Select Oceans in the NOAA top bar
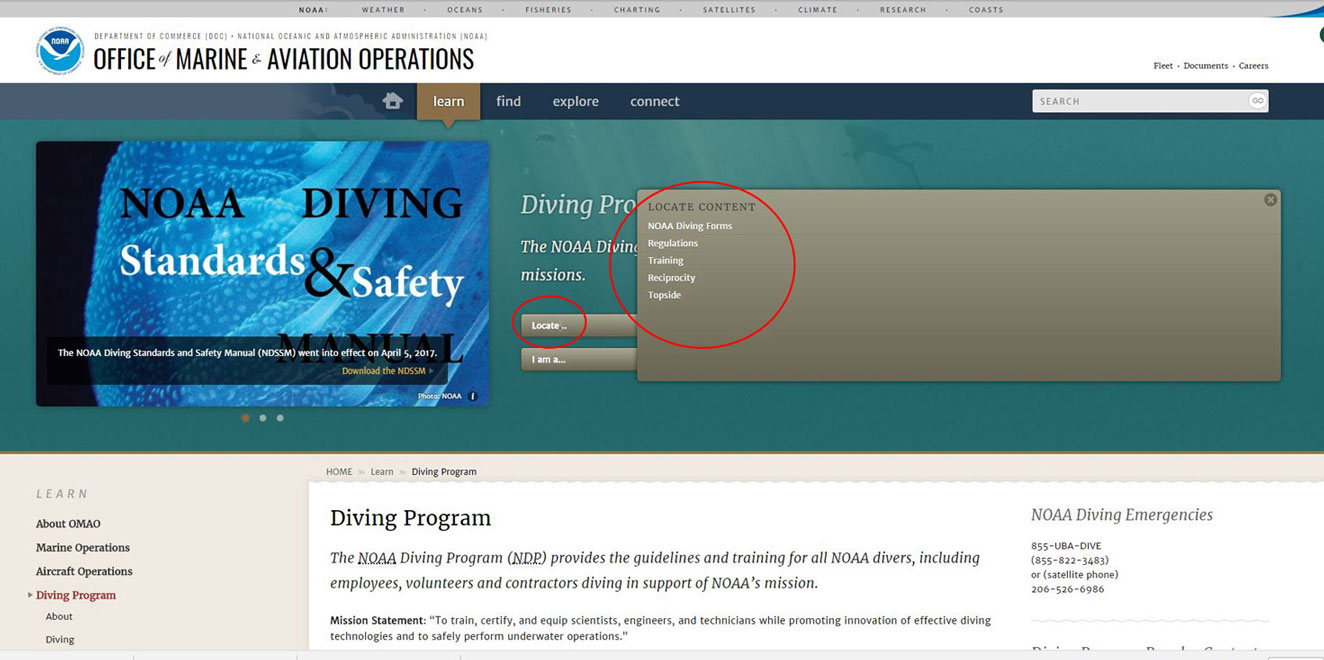This screenshot has width=1324, height=660. pos(465,10)
